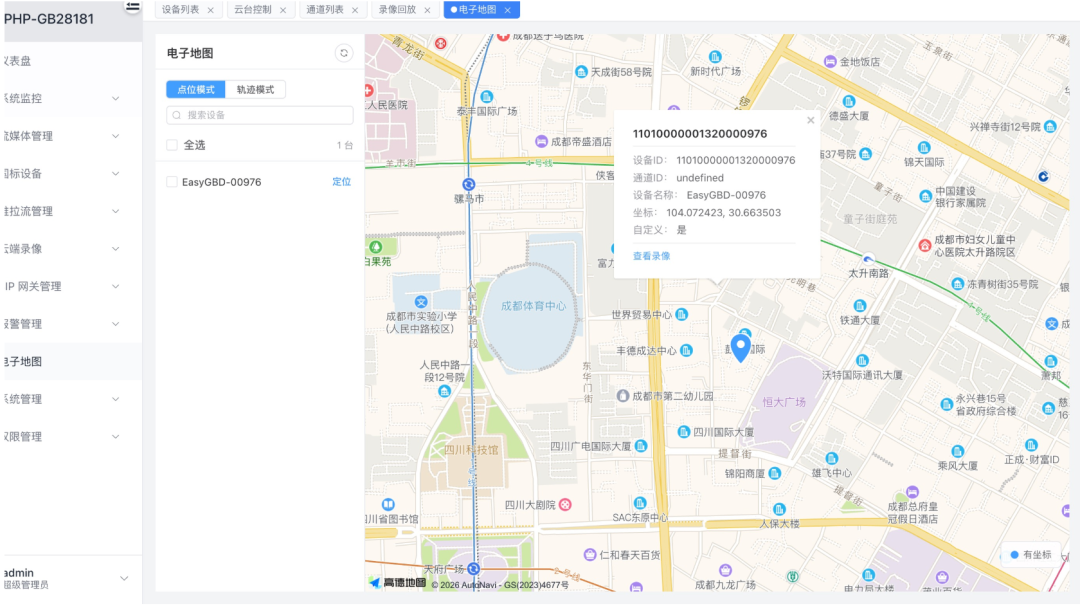Click the 四川广电国际大厦 building icon
Viewport: 1080px width, 606px height.
coord(641,446)
